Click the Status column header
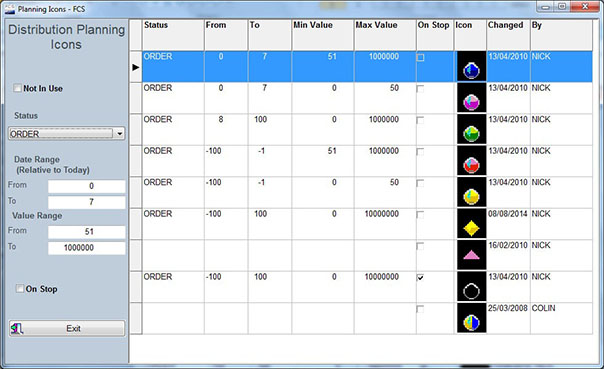This screenshot has height=369, width=604. click(x=173, y=35)
